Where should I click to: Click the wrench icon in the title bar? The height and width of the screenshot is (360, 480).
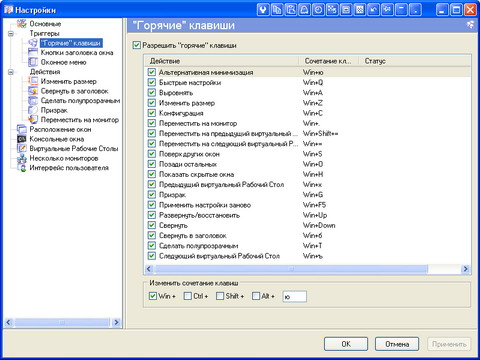263,10
